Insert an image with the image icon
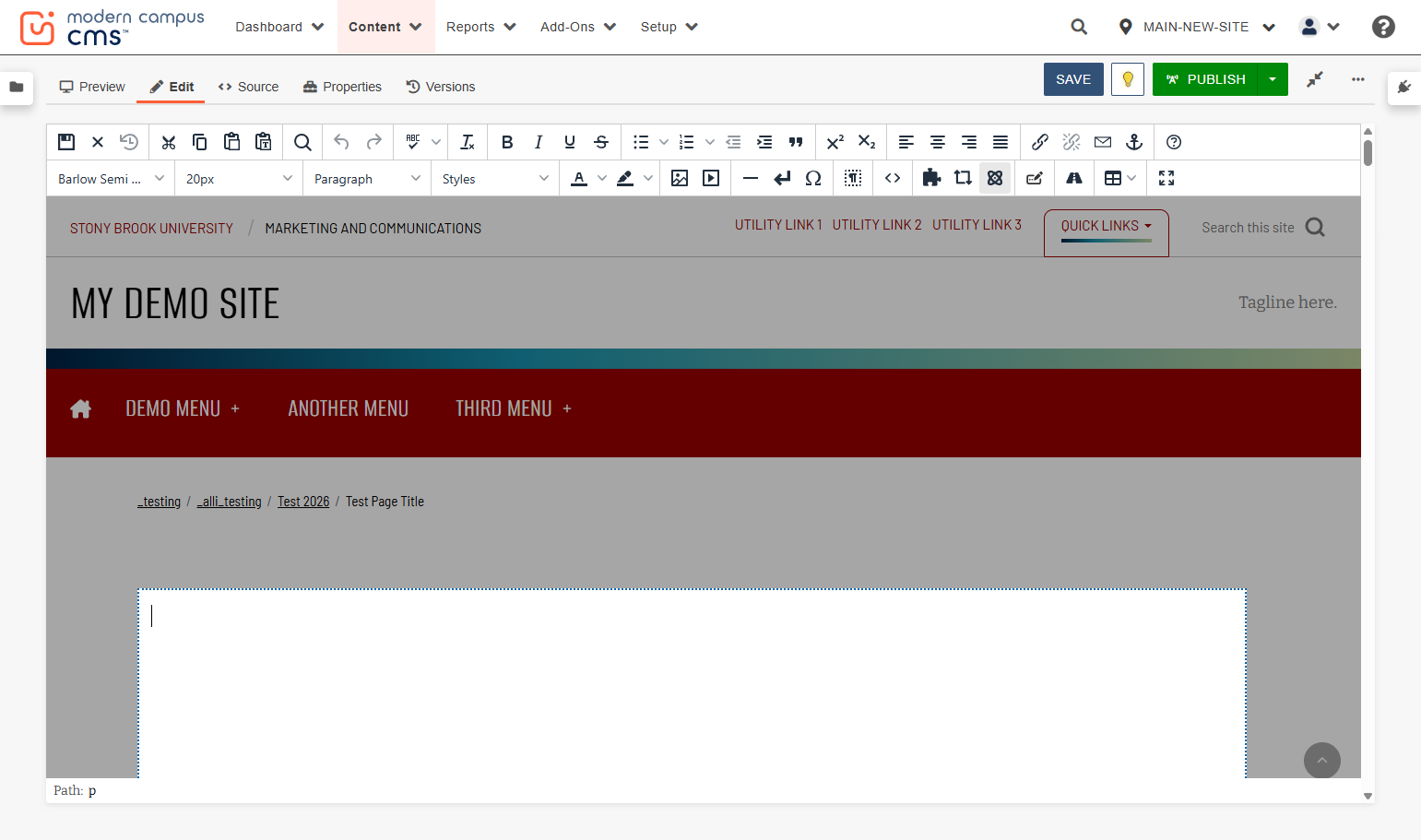The image size is (1421, 840). coord(680,178)
